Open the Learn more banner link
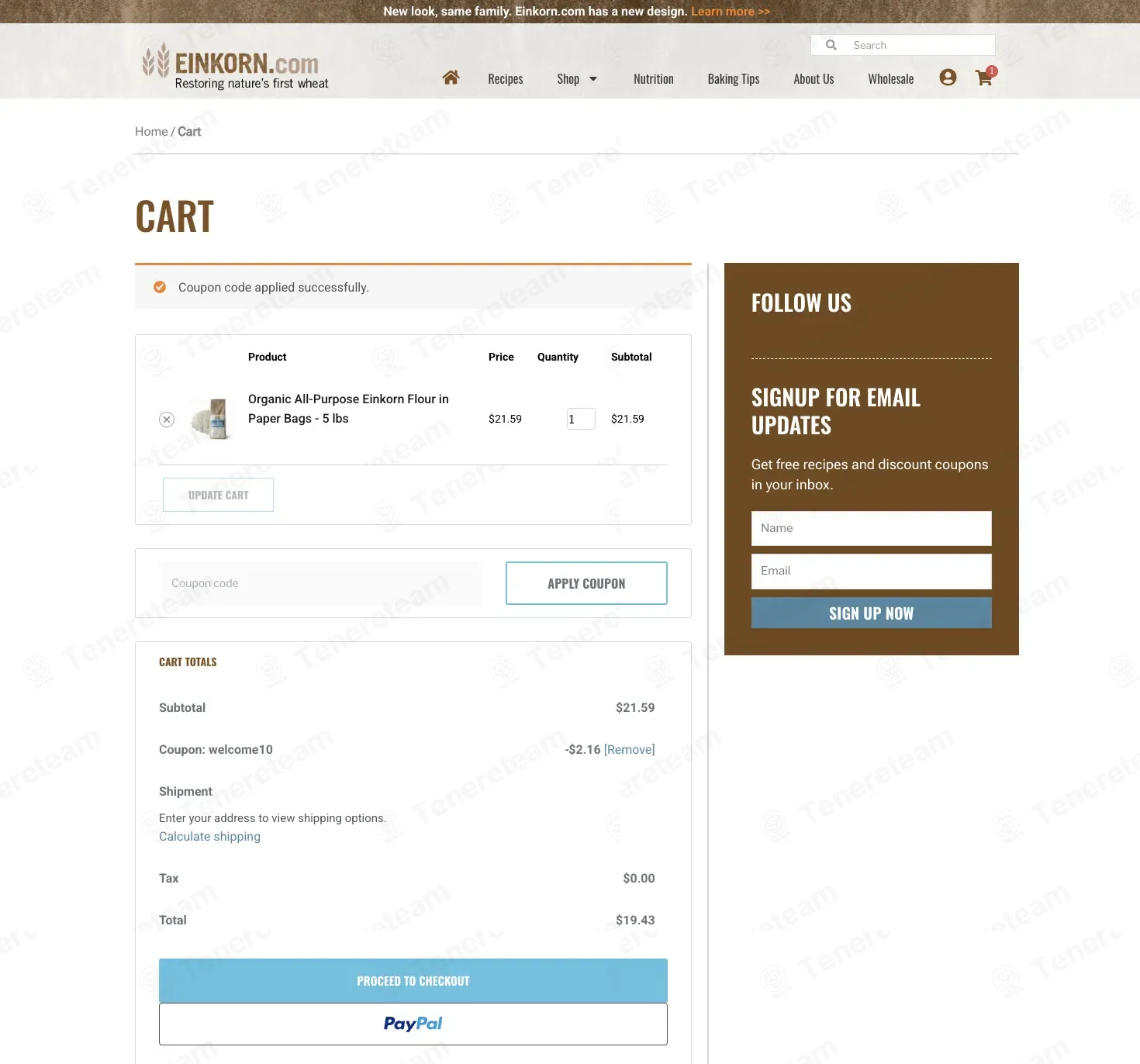This screenshot has height=1064, width=1140. pyautogui.click(x=731, y=12)
